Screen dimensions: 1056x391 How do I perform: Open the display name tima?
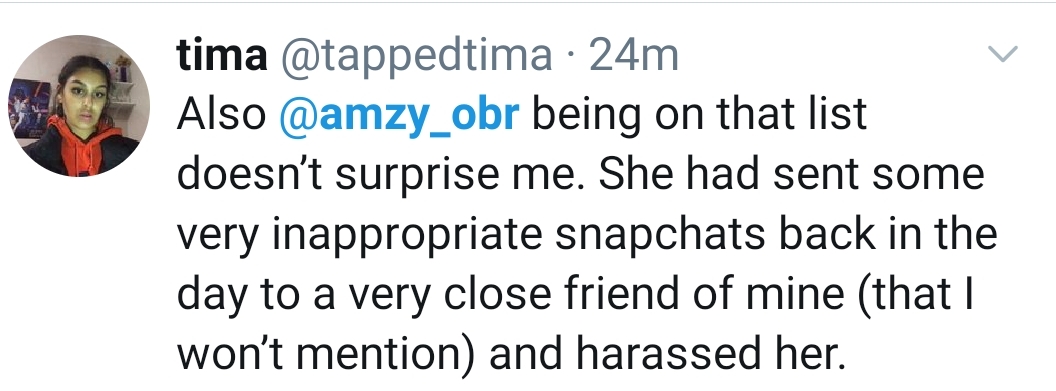[x=222, y=55]
